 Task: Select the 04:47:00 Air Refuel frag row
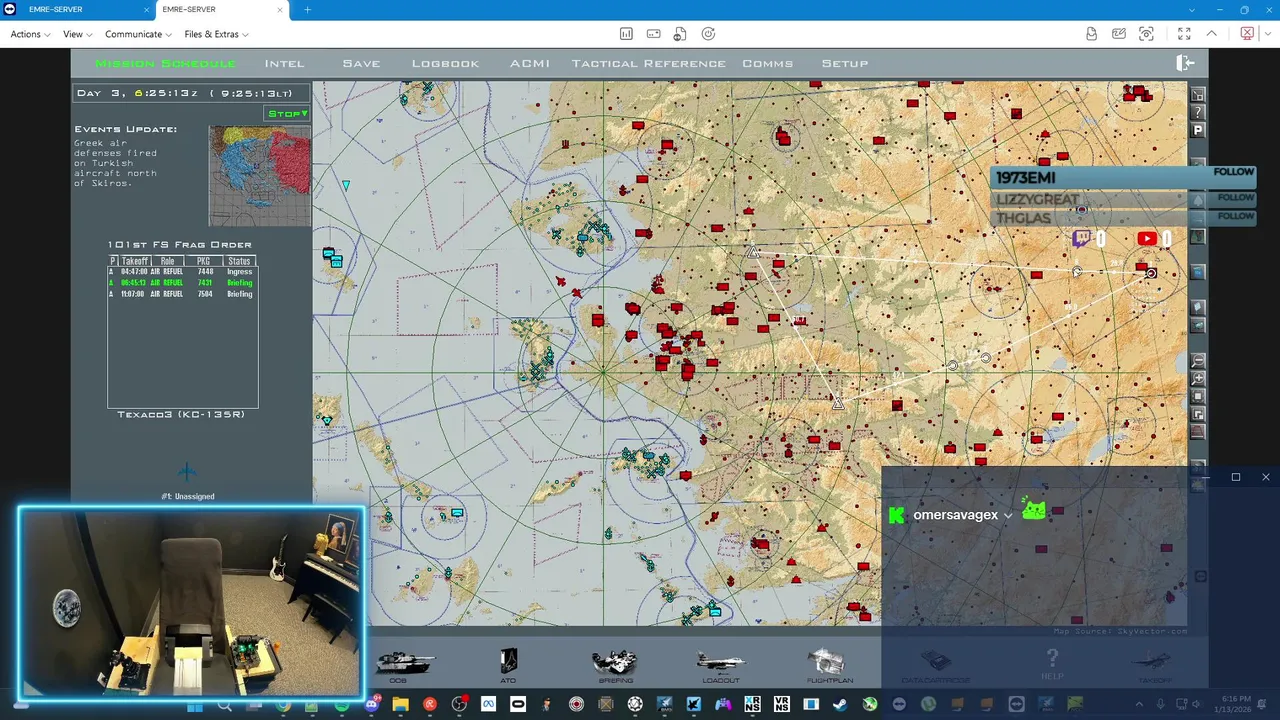pos(182,271)
